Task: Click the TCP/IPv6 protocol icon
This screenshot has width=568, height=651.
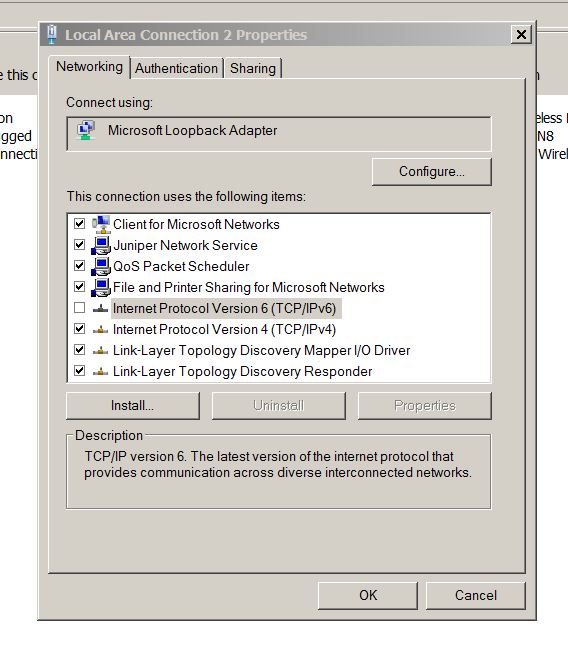Action: [x=100, y=308]
